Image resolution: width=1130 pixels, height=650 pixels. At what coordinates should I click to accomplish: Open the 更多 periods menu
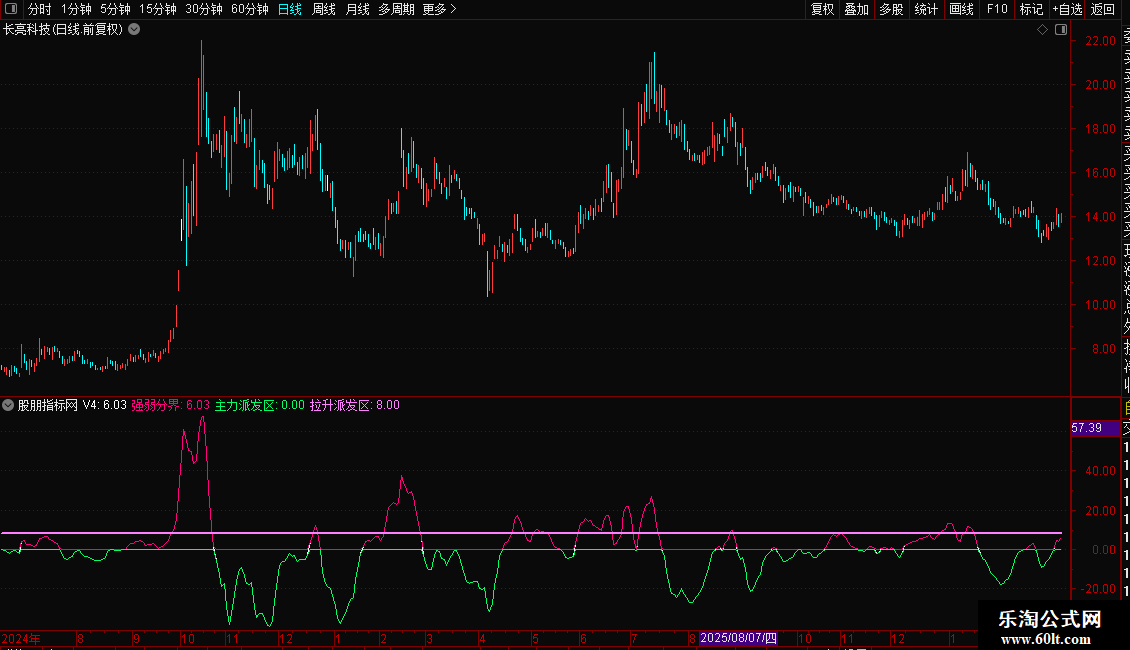point(439,9)
